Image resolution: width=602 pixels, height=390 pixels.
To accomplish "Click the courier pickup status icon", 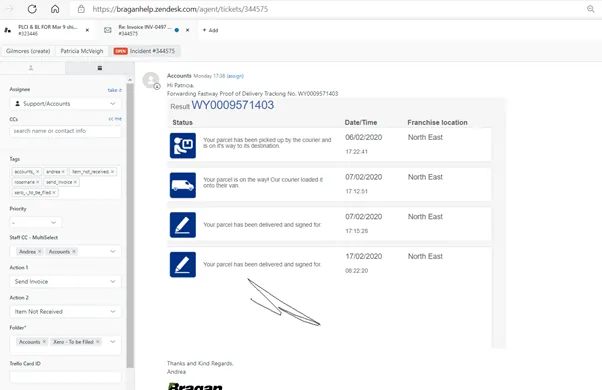I will (183, 145).
